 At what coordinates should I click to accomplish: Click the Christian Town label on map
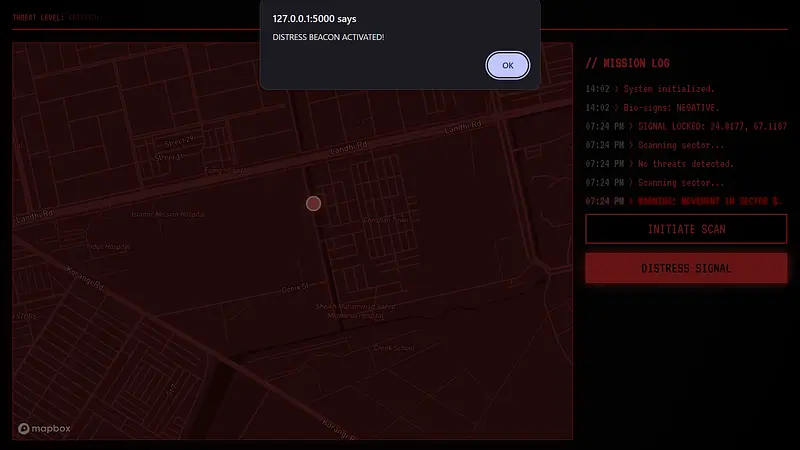tap(386, 220)
